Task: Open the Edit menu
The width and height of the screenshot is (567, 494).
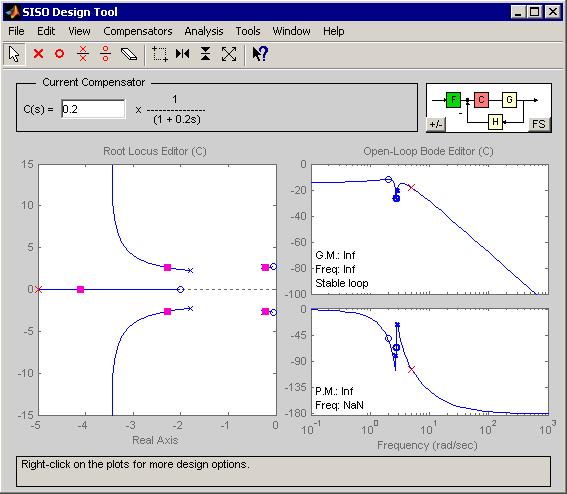Action: pyautogui.click(x=46, y=31)
